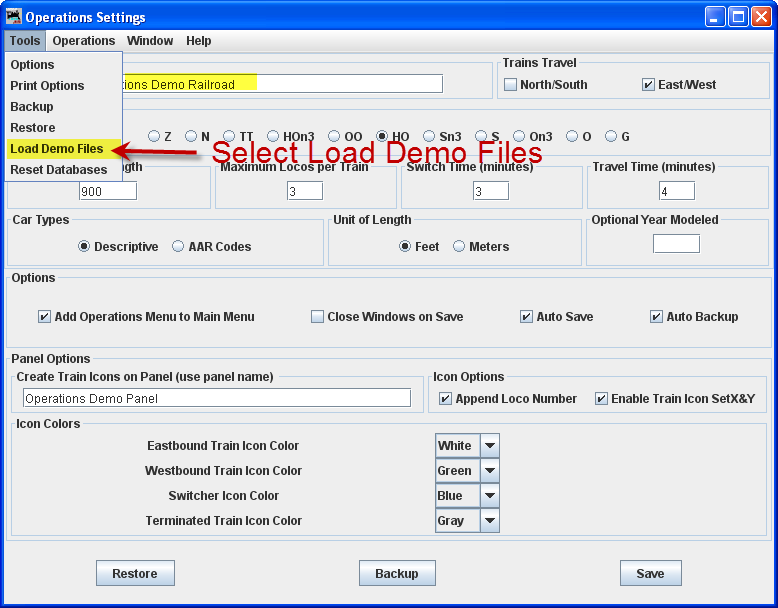This screenshot has width=778, height=608.
Task: Choose Meters as unit of length
Action: (x=460, y=247)
